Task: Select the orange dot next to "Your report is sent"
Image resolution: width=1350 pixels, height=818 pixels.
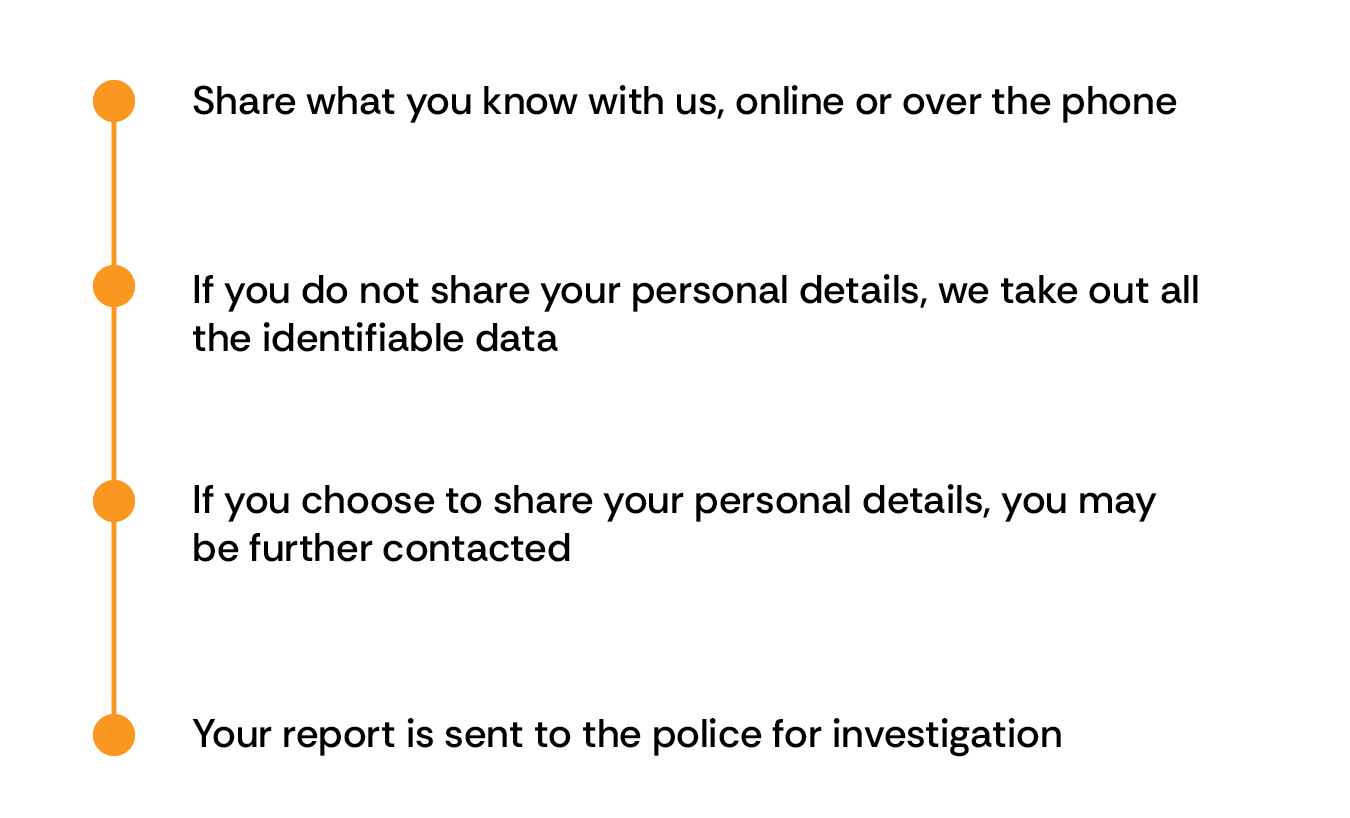Action: click(114, 734)
